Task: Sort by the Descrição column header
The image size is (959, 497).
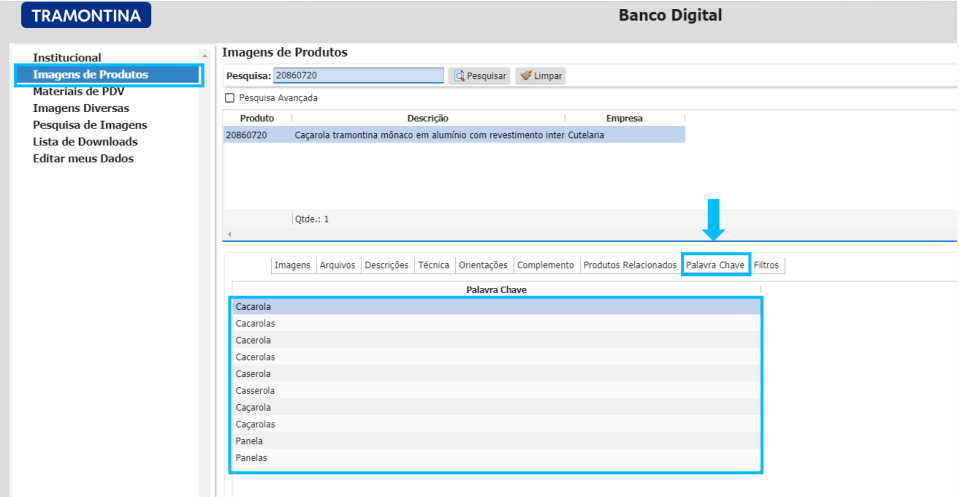Action: [428, 118]
